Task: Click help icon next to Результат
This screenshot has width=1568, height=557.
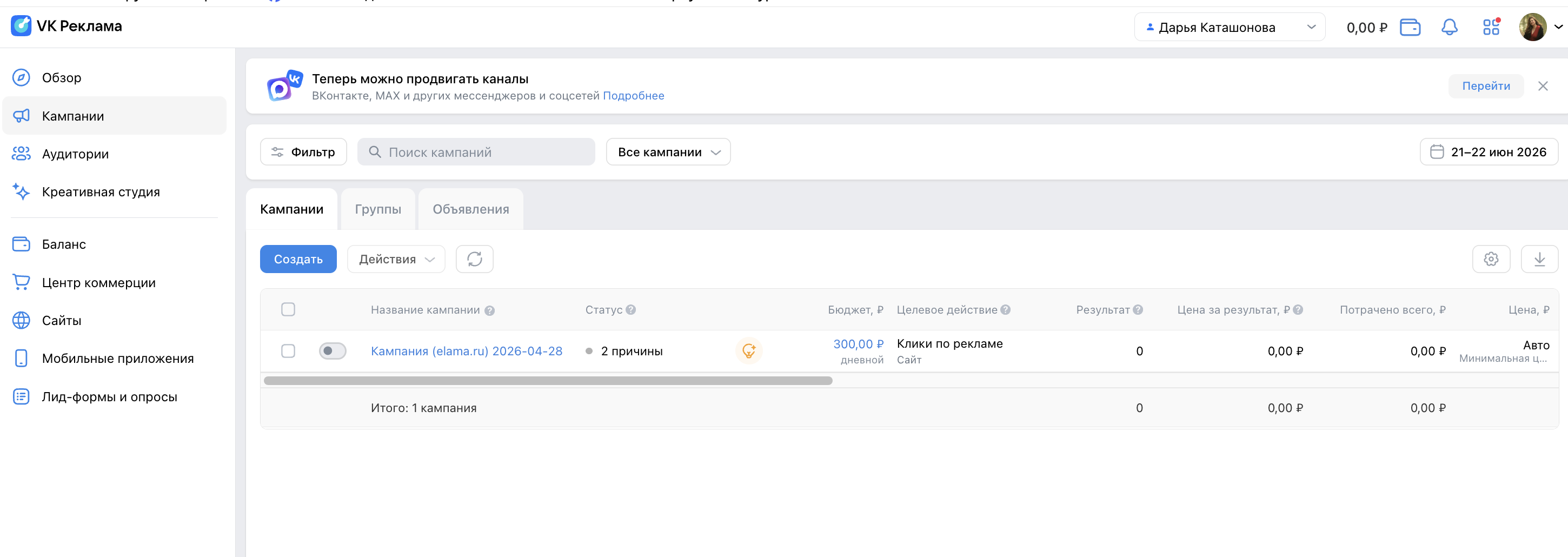Action: [1138, 310]
